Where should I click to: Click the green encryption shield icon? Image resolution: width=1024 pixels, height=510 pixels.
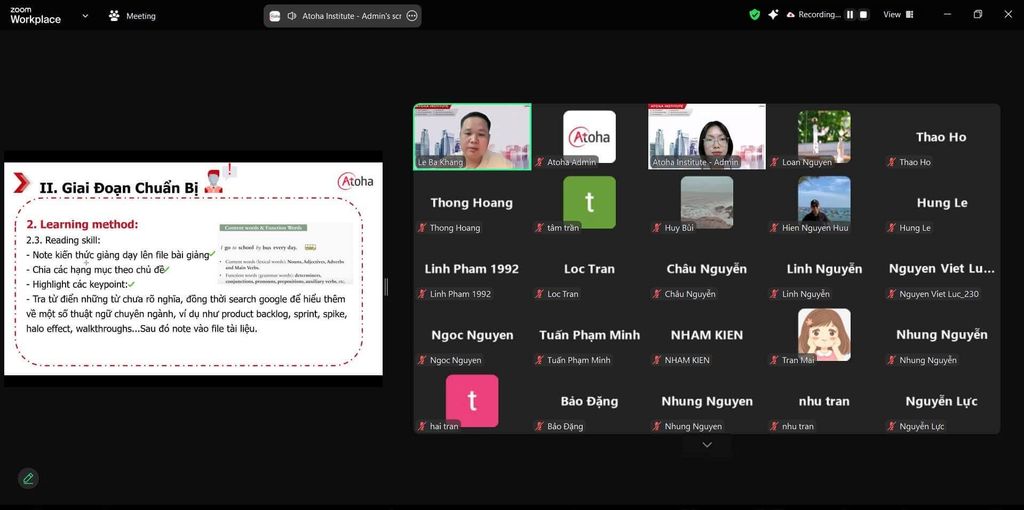point(755,15)
